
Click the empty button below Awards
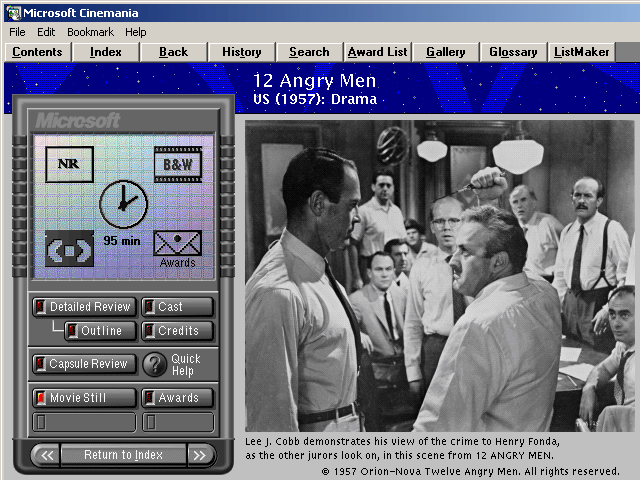pos(178,422)
